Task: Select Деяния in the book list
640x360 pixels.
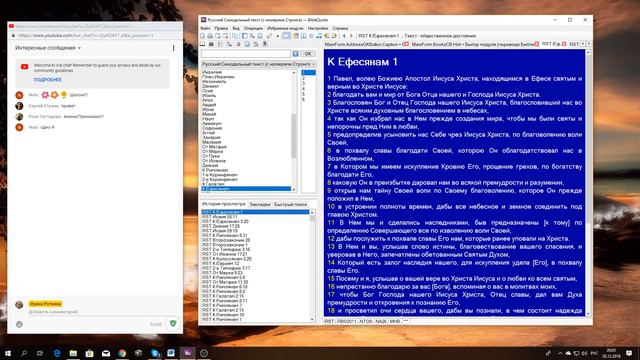Action: 210,165
